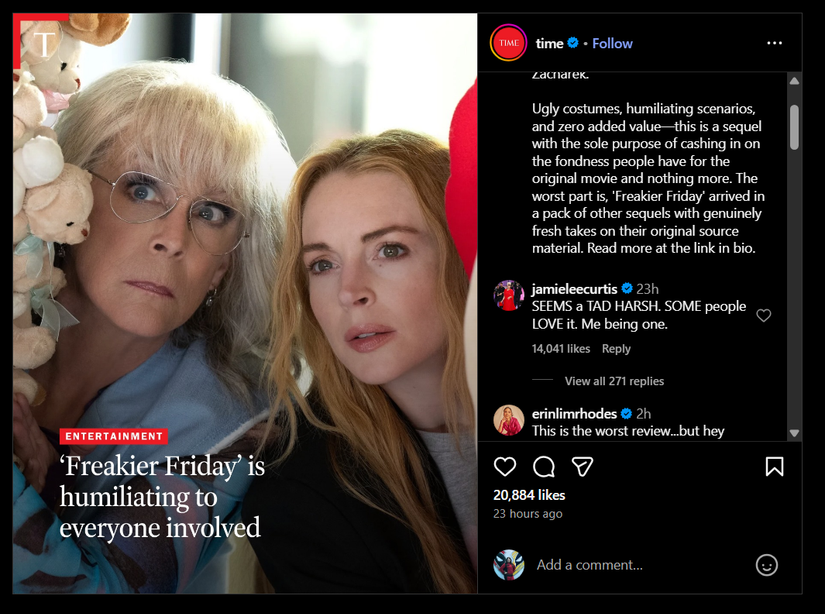Screen dimensions: 825x614
Task: Save the post with the bookmark icon
Action: click(x=774, y=467)
